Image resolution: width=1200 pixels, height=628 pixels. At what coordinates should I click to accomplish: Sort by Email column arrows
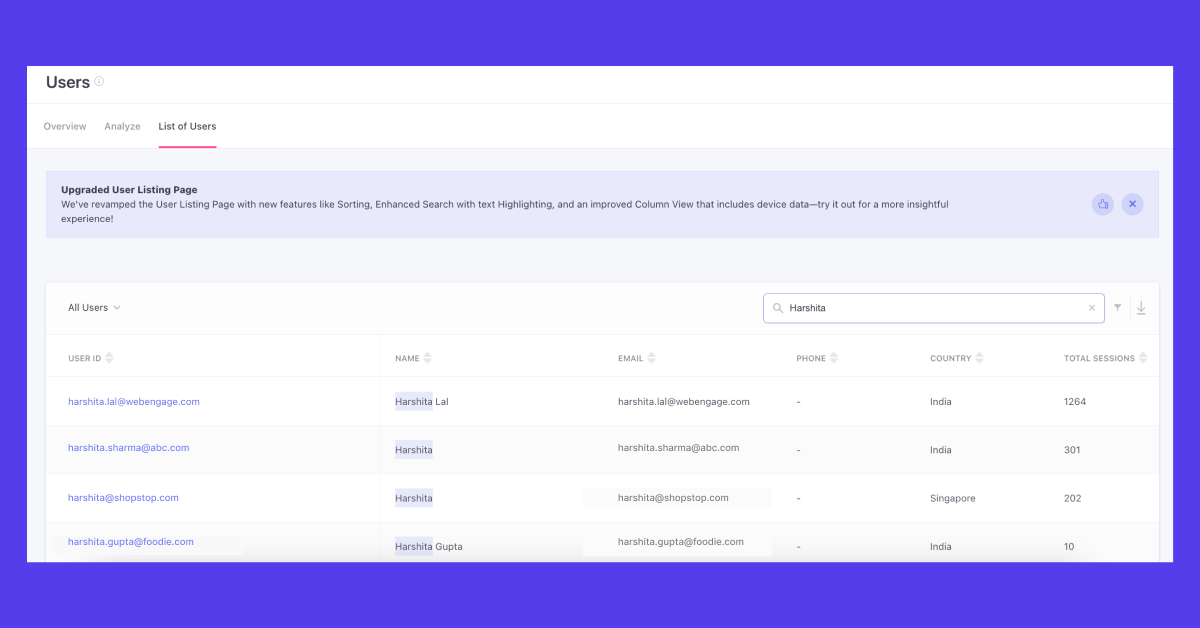point(652,358)
